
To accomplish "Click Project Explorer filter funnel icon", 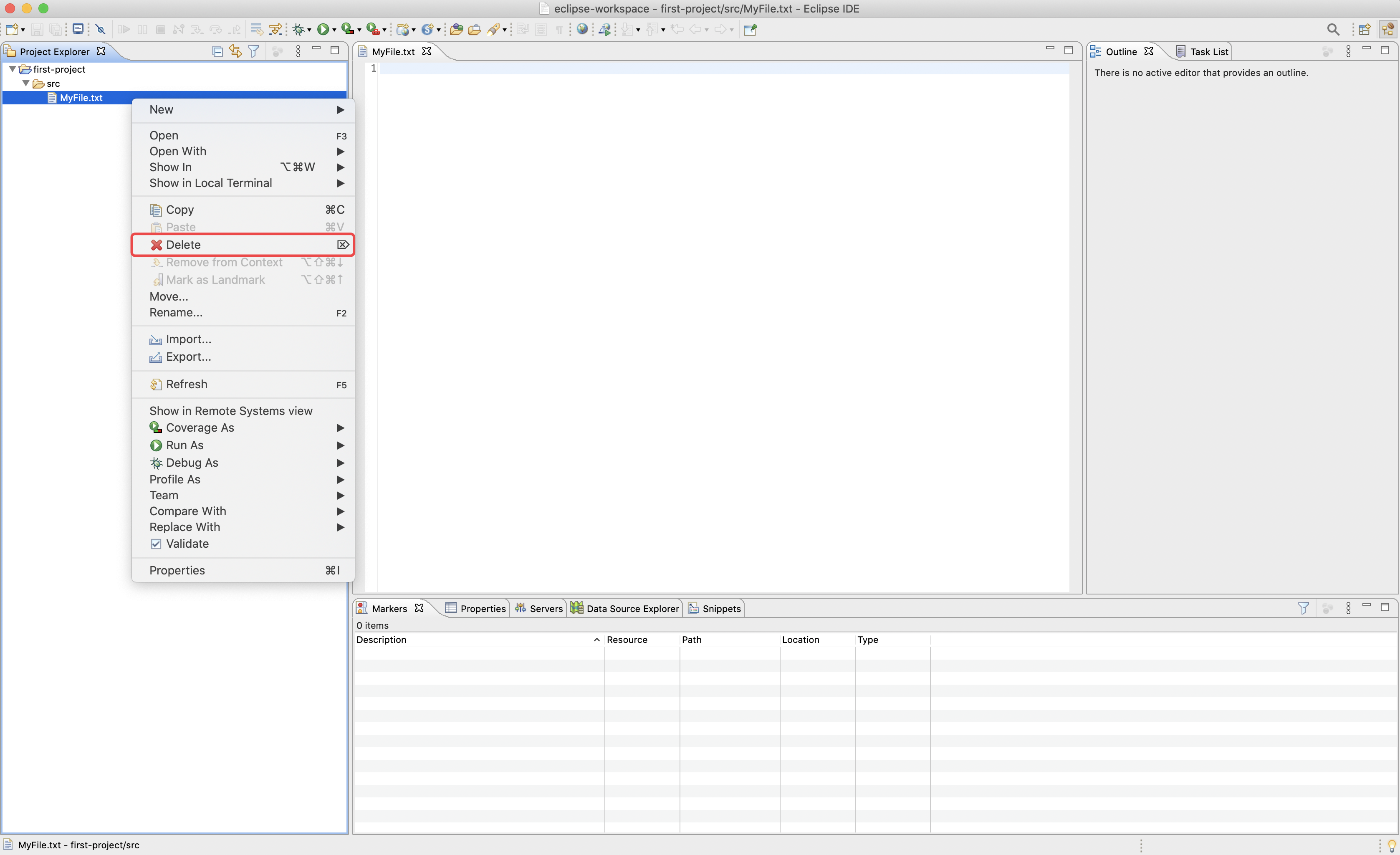I will tap(253, 51).
